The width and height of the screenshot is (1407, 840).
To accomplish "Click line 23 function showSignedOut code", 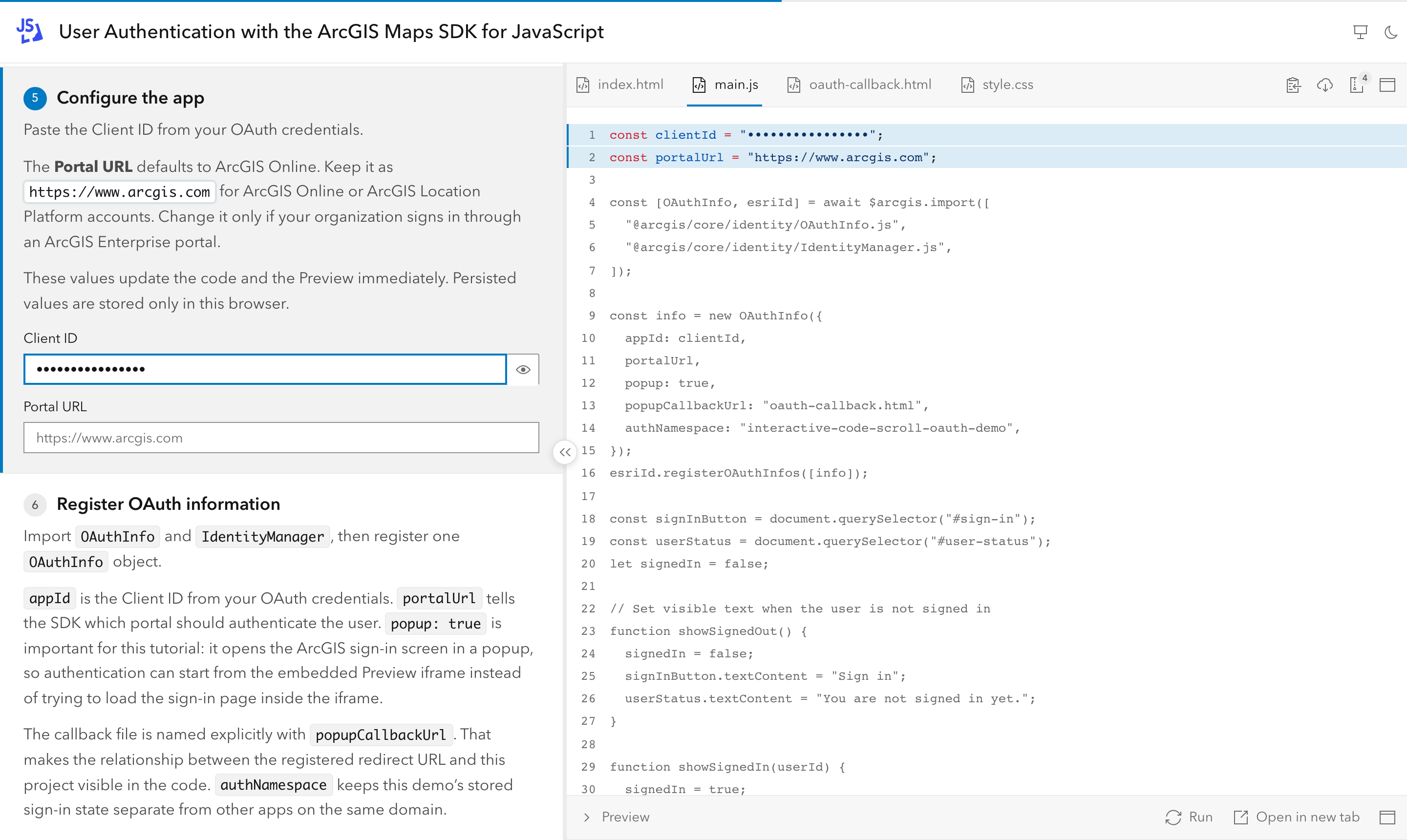I will pos(708,631).
